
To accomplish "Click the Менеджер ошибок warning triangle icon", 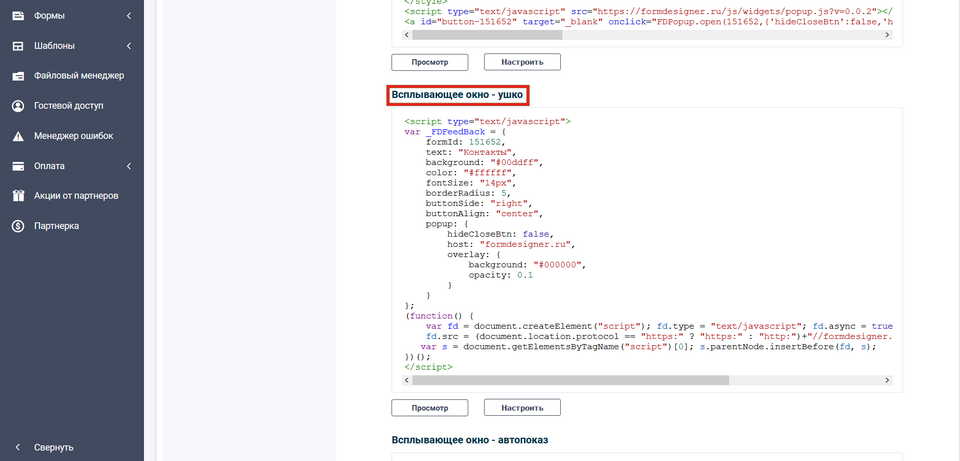I will 18,136.
